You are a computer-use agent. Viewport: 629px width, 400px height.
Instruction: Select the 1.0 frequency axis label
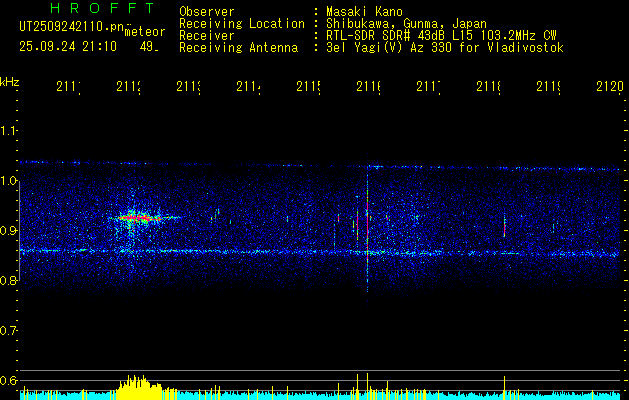(8, 180)
